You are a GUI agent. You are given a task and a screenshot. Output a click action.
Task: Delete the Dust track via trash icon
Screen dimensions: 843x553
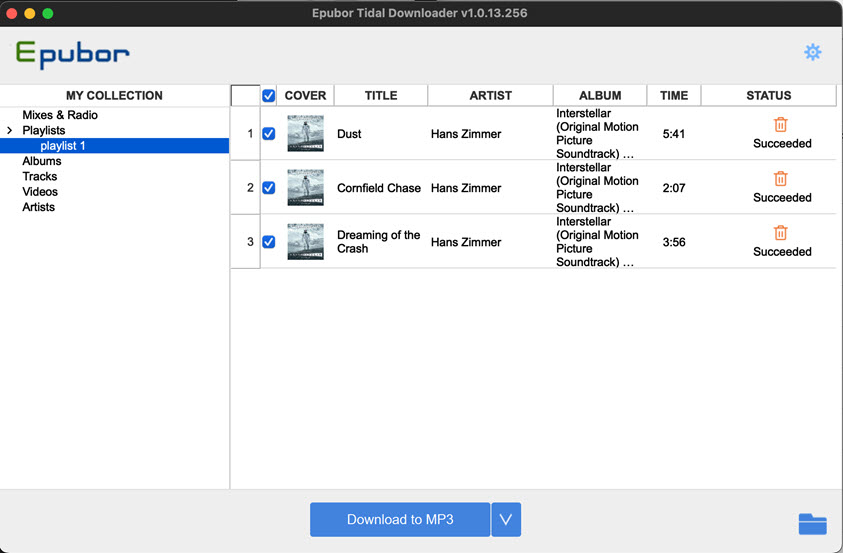click(781, 124)
